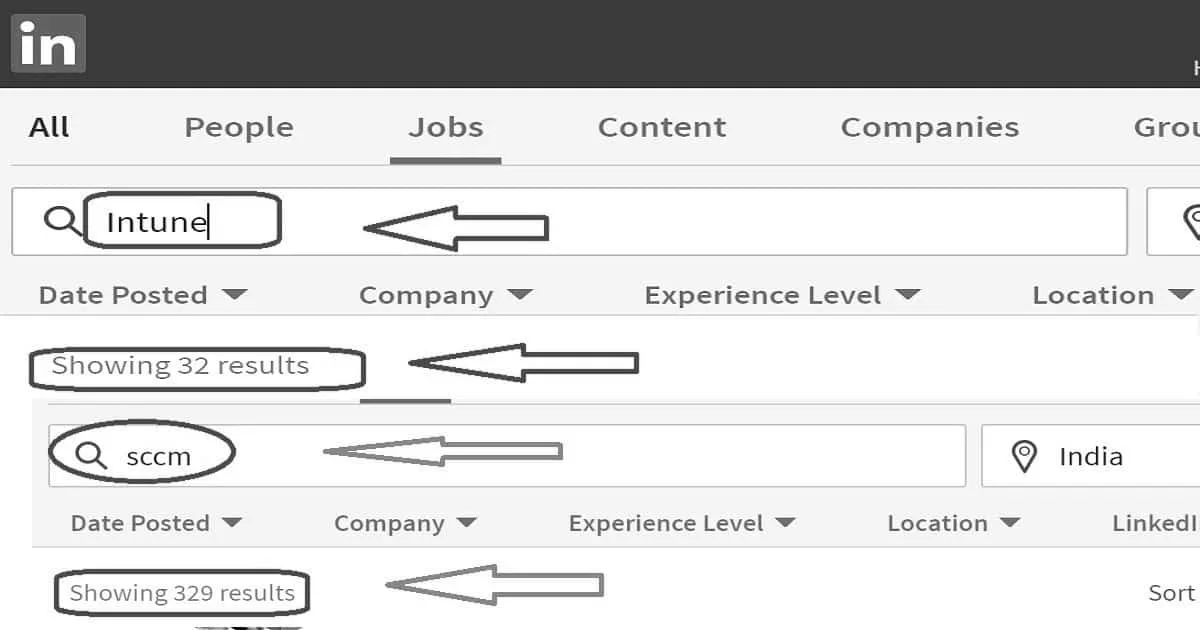Switch to the People search tab
The height and width of the screenshot is (630, 1200).
[238, 126]
